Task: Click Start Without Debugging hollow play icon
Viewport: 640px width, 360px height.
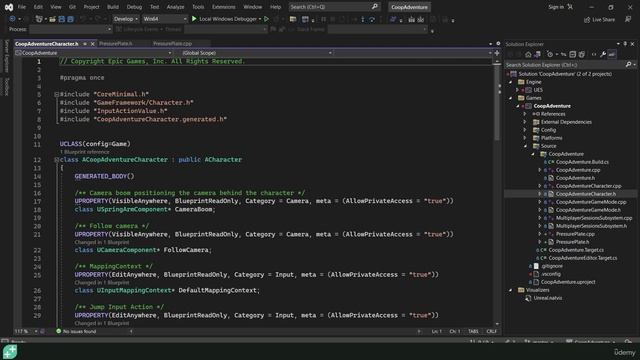Action: (x=267, y=19)
